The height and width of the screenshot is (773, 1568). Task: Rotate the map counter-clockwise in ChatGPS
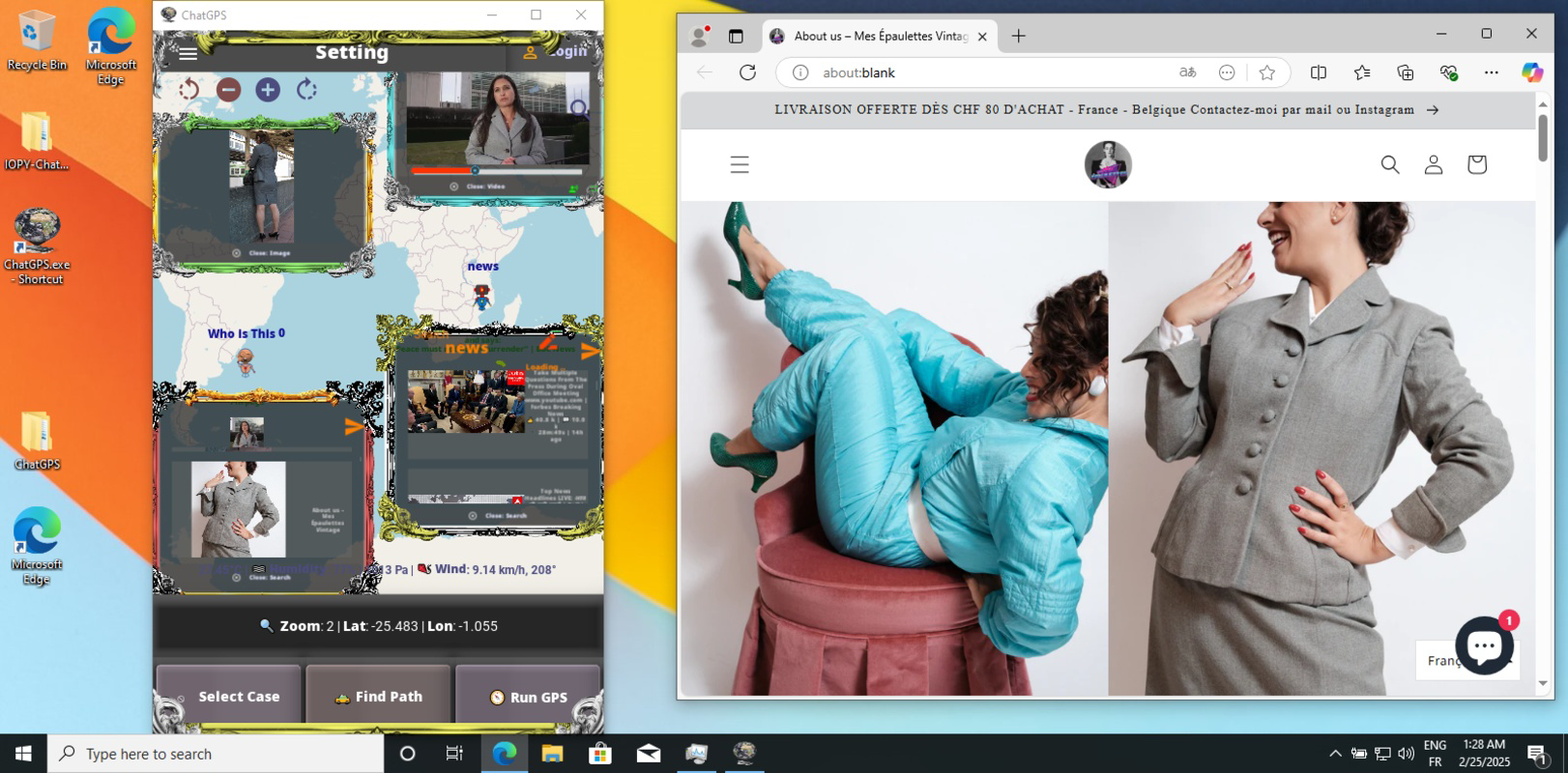click(x=189, y=90)
